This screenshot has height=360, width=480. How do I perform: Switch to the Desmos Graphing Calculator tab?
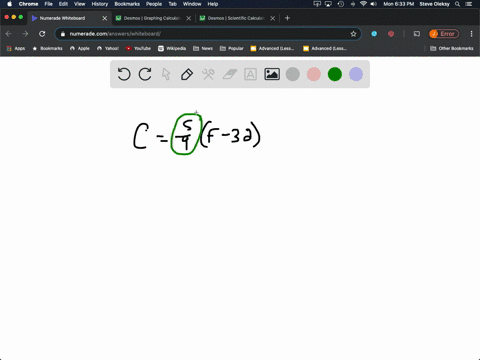tap(152, 18)
